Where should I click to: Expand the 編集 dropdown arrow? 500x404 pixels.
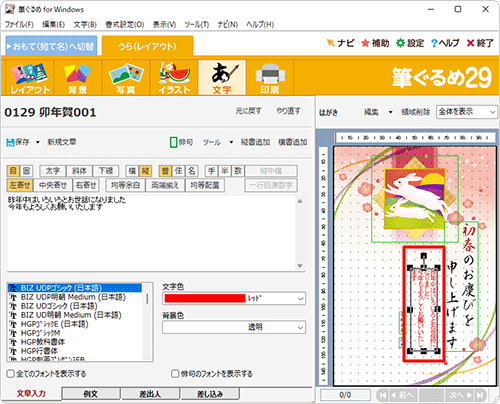click(x=390, y=112)
